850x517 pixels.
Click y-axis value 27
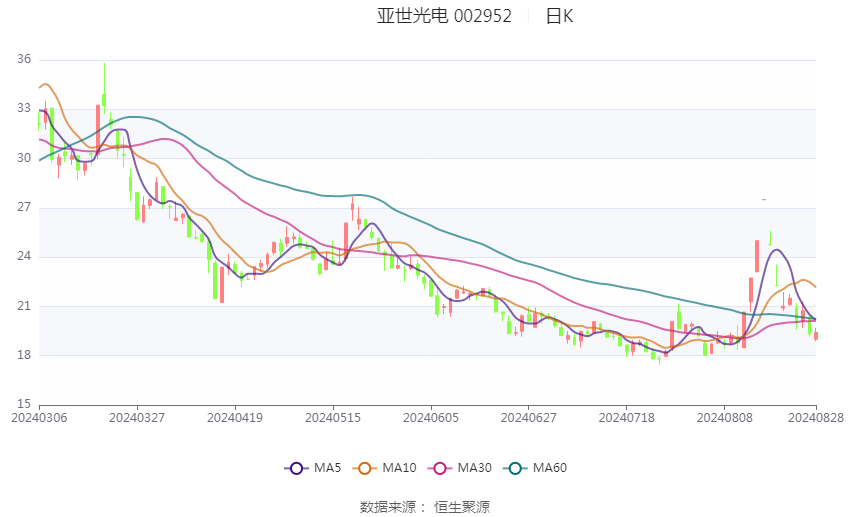[24, 207]
